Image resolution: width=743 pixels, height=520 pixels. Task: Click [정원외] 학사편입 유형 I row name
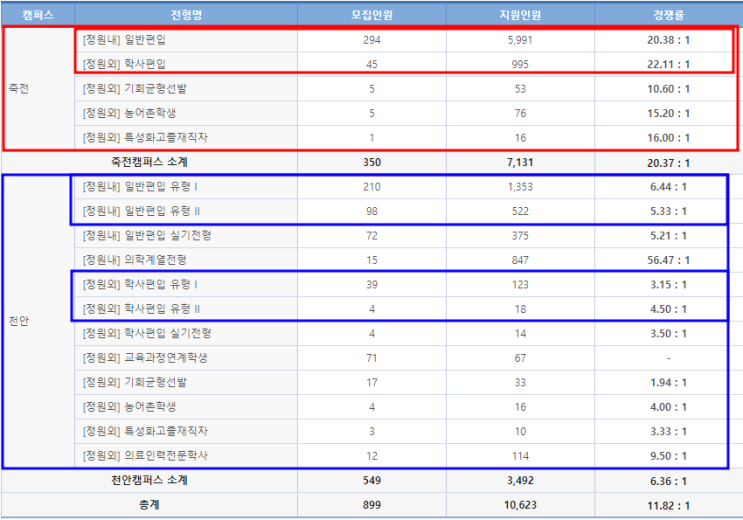point(140,284)
